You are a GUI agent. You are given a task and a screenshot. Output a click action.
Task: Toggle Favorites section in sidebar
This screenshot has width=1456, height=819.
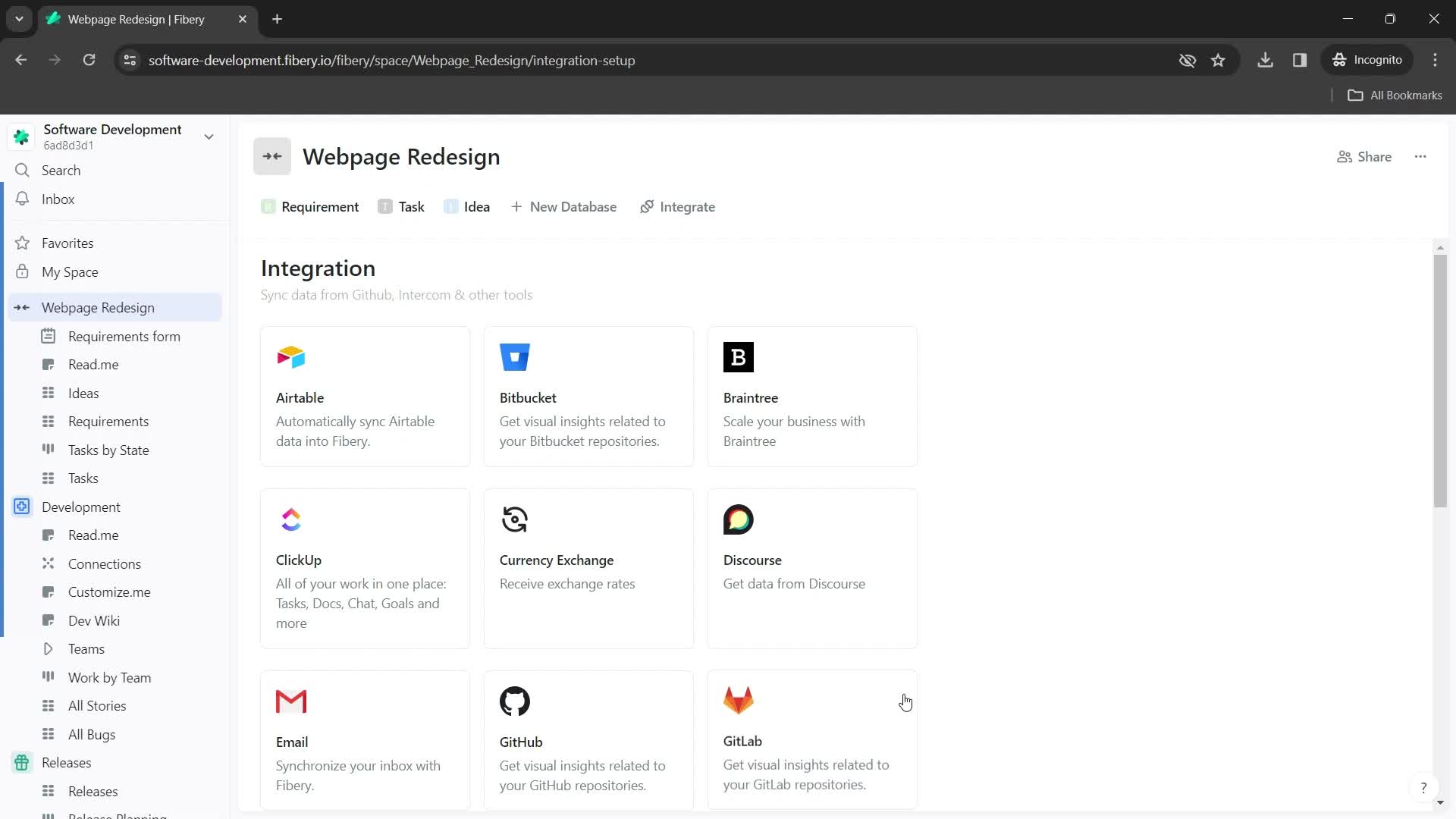click(x=67, y=243)
